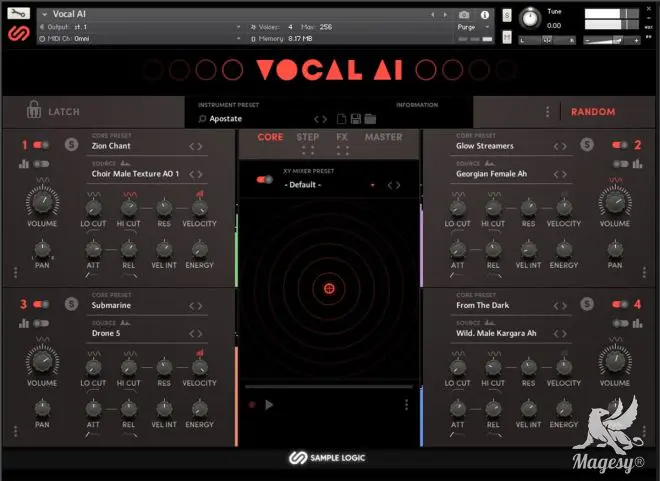
Task: Open the Kontakt wrench instrument editor
Action: pyautogui.click(x=19, y=13)
